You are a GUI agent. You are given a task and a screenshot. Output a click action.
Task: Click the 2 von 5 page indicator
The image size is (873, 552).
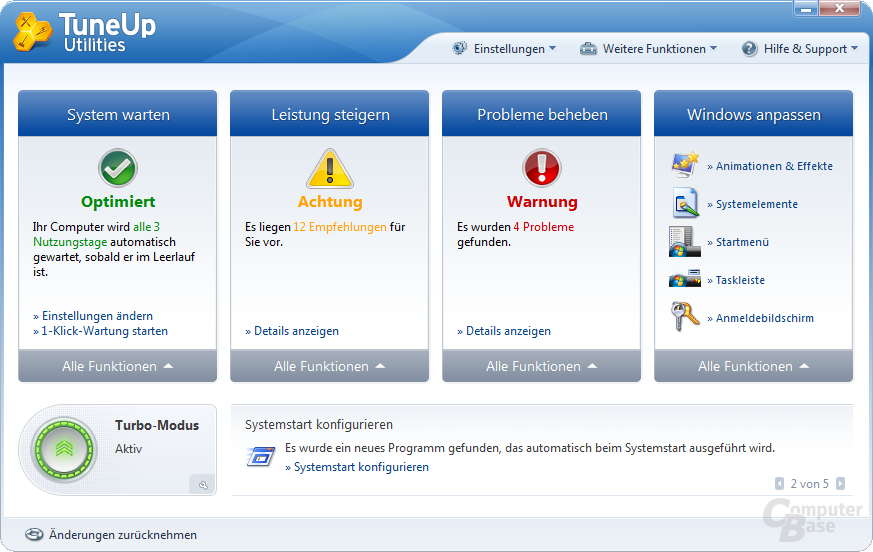tap(810, 483)
